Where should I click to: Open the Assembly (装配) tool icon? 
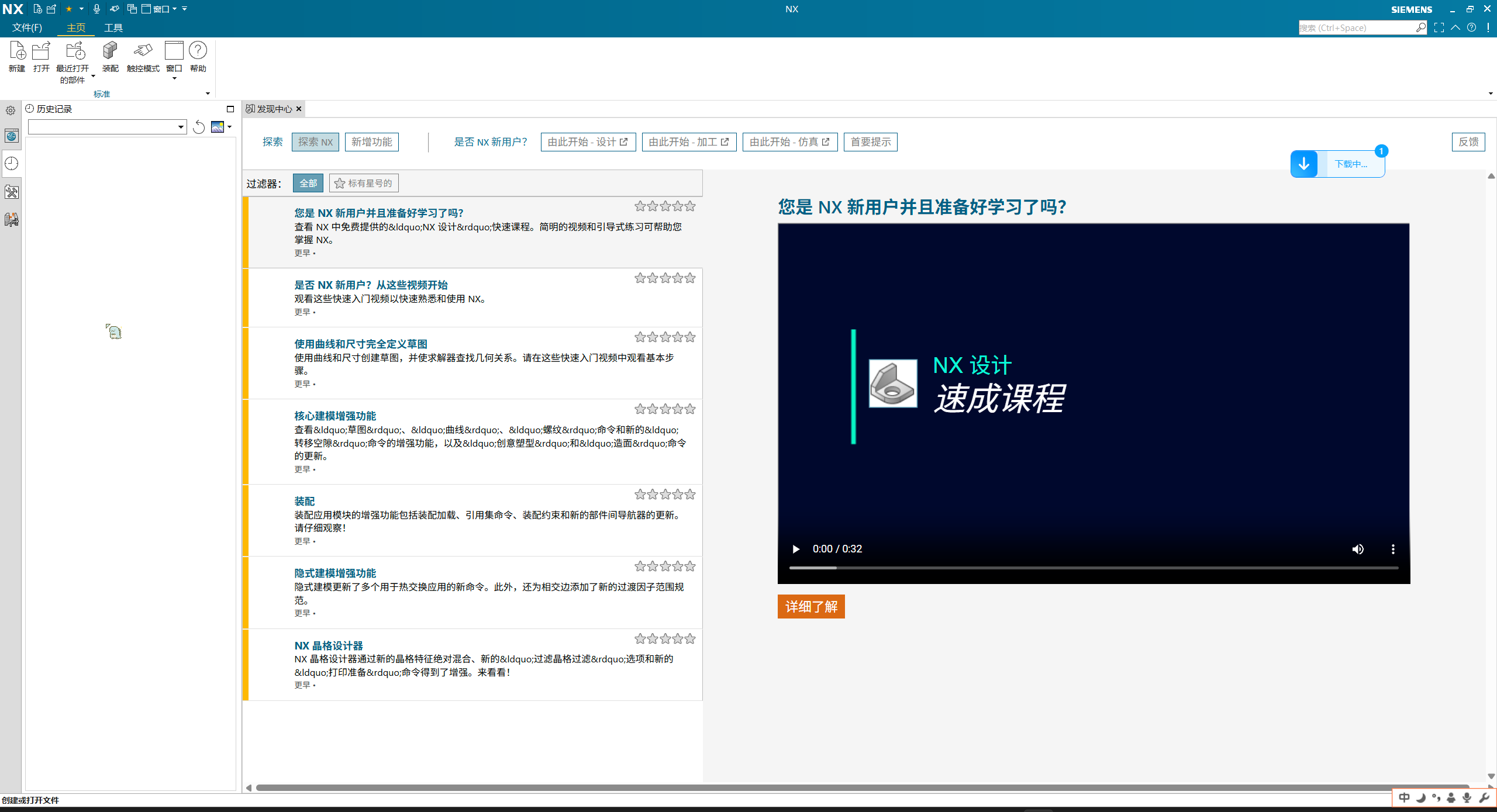pos(110,51)
